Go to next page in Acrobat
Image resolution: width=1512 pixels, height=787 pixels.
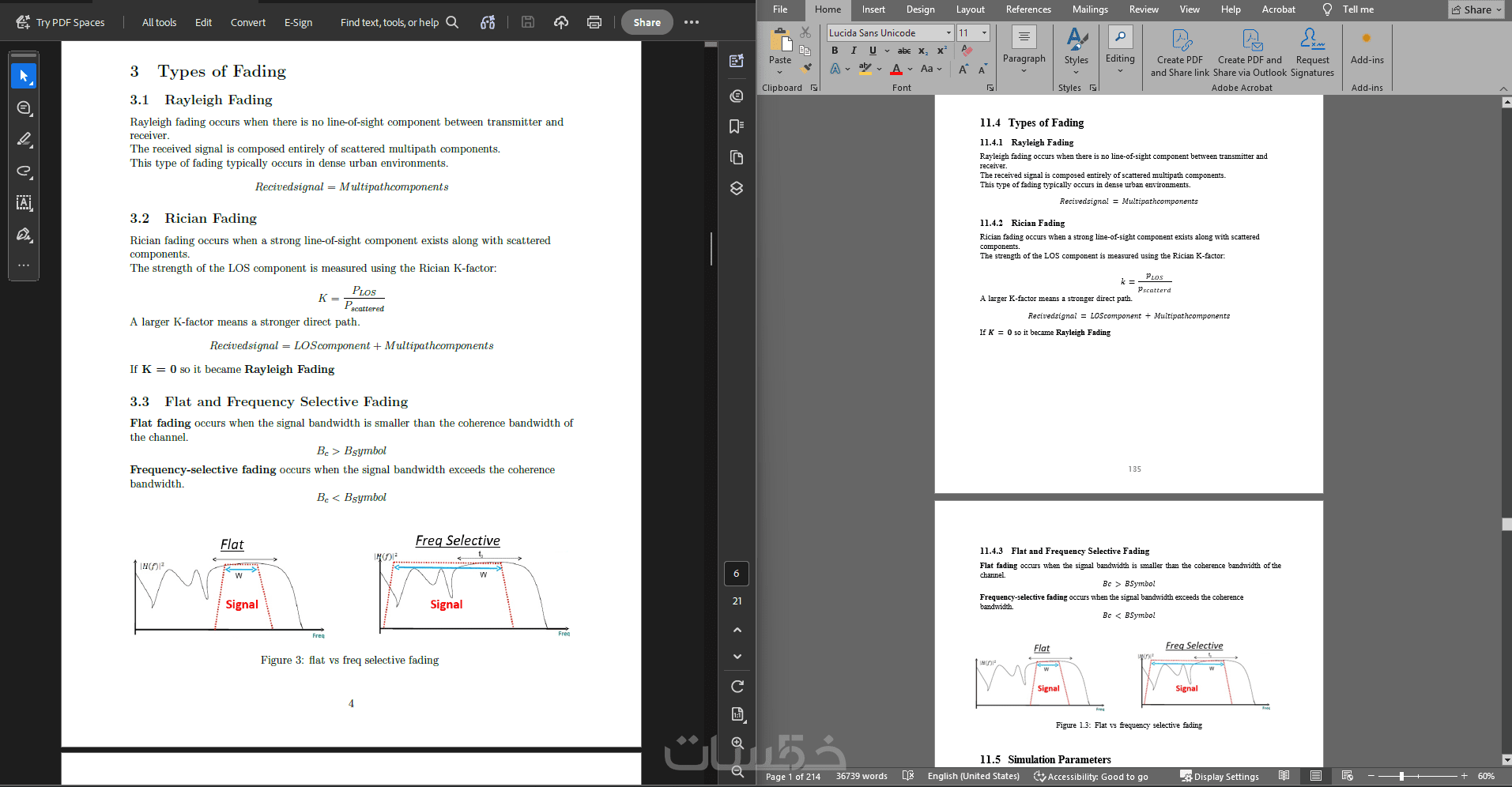point(737,657)
